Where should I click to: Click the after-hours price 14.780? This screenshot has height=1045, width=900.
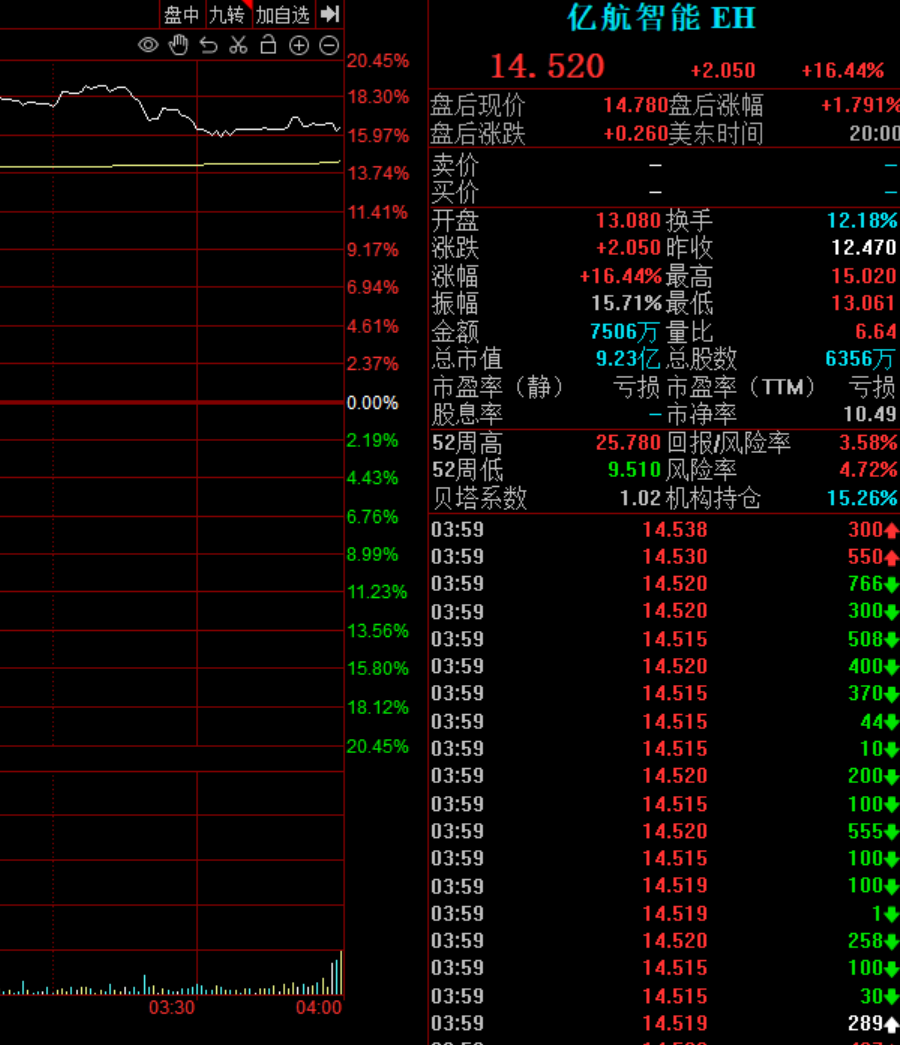click(635, 105)
